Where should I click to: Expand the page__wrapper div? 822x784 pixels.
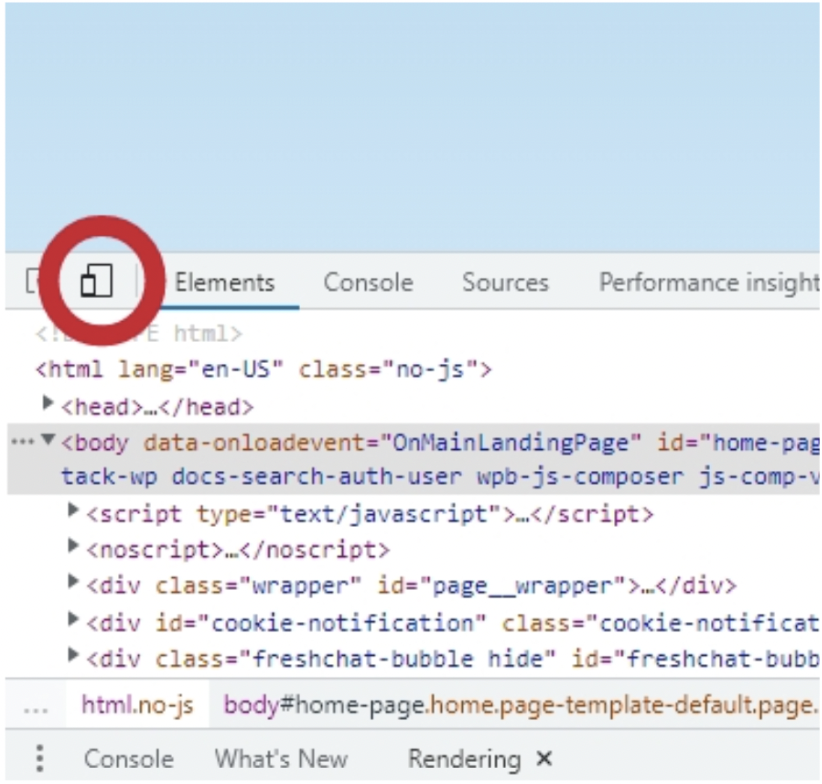coord(73,582)
